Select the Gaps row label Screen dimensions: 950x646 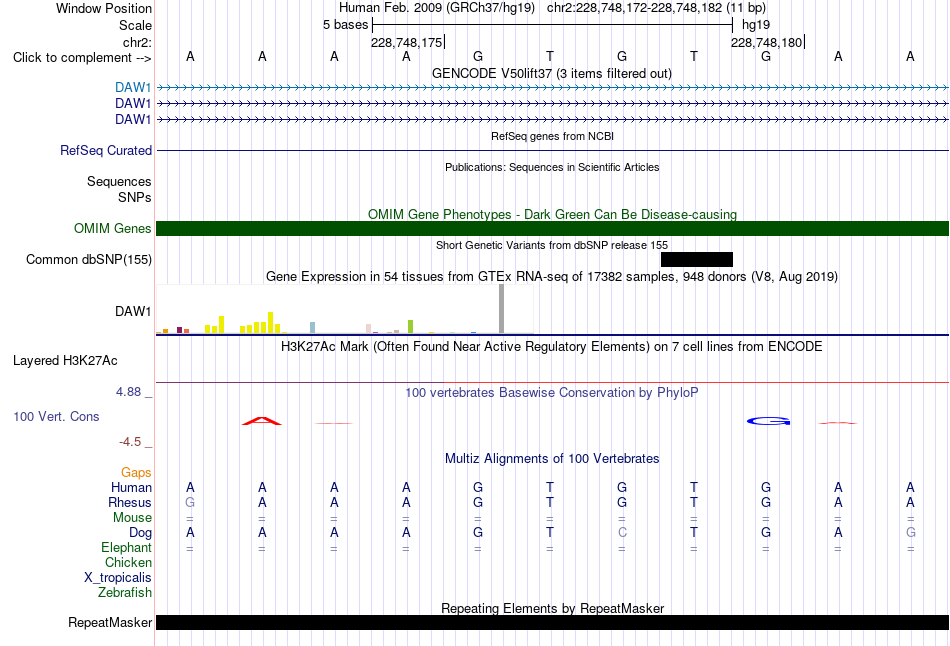click(x=136, y=472)
